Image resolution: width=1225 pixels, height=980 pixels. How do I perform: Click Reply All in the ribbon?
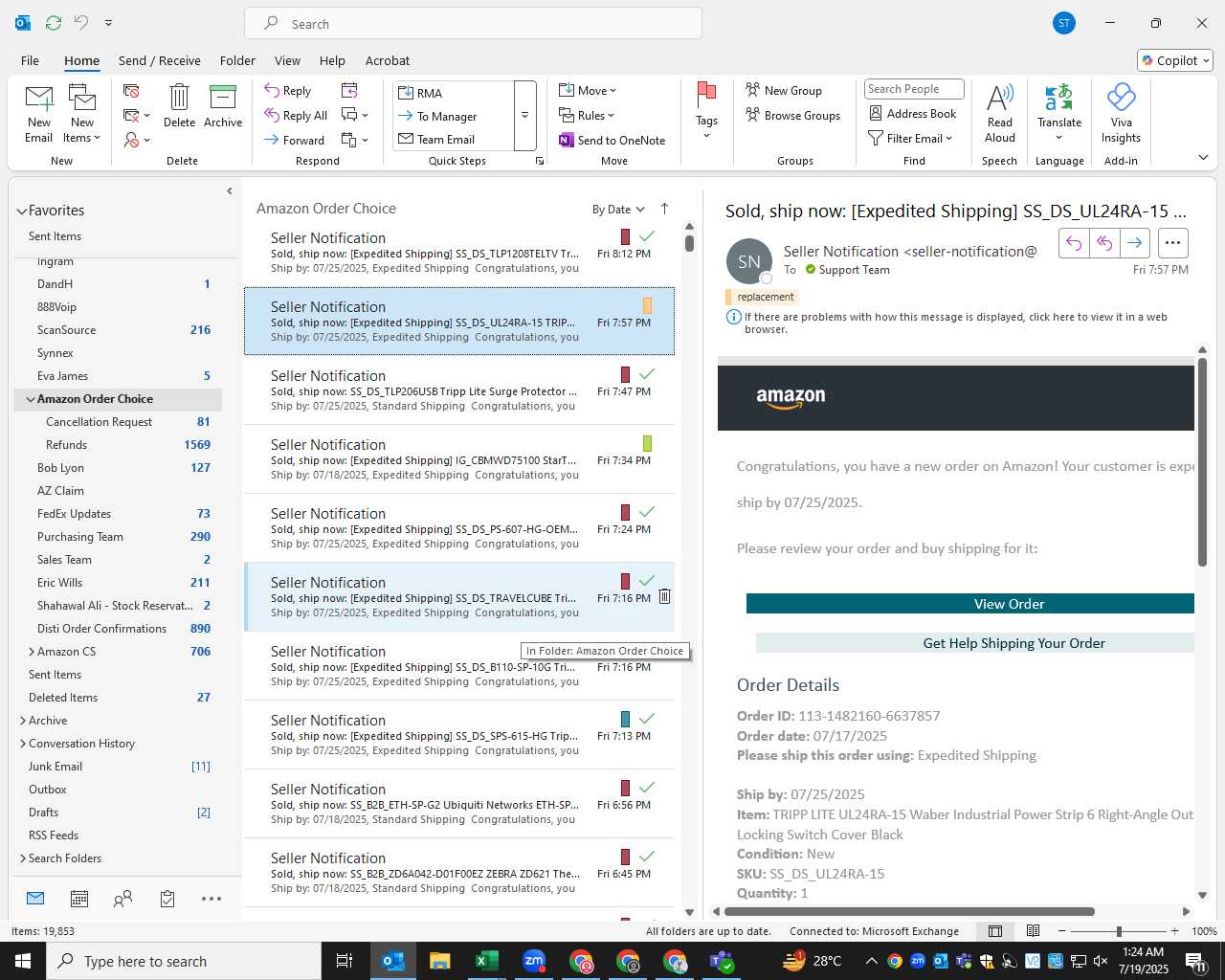pyautogui.click(x=297, y=115)
